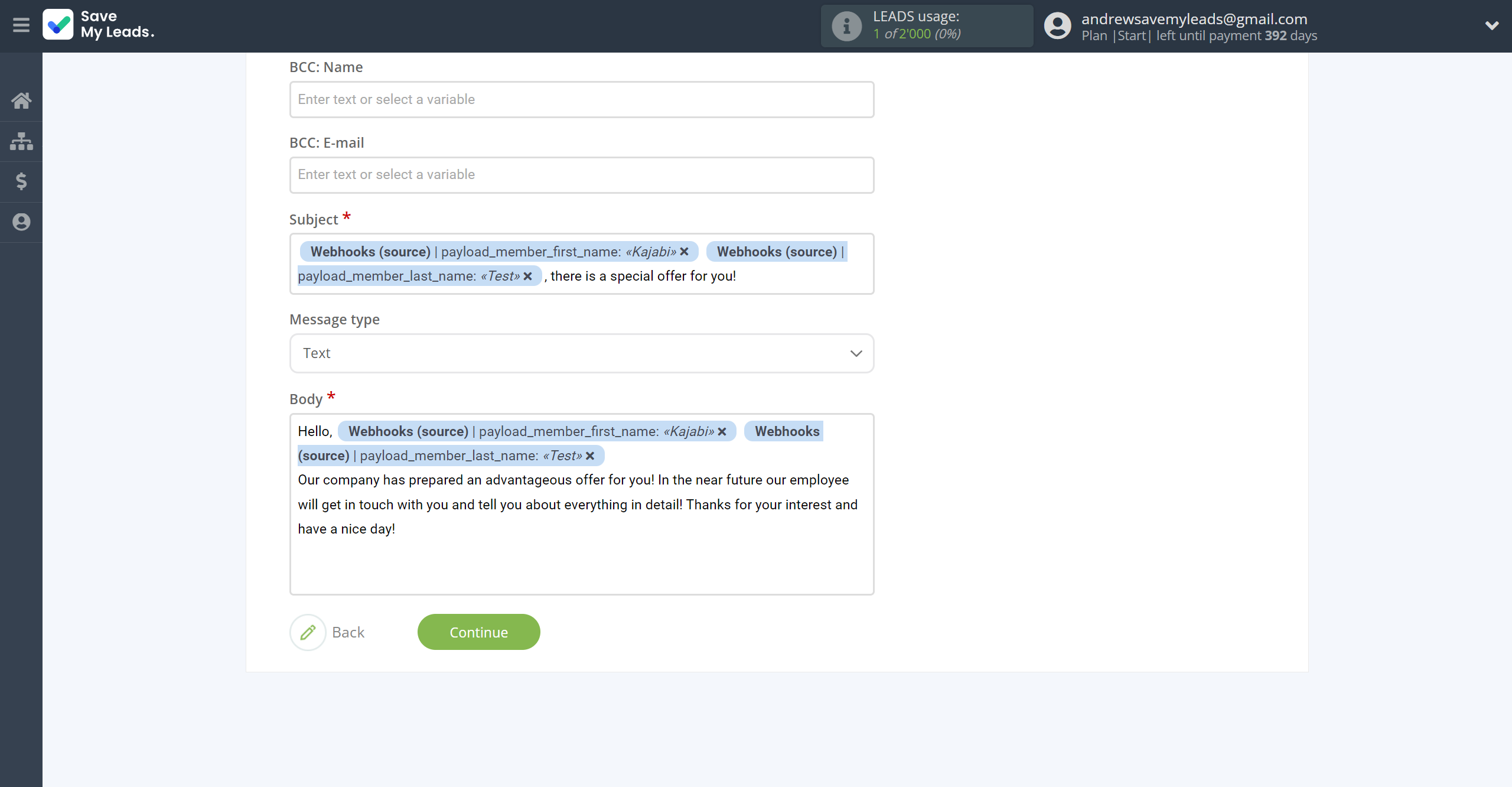Open the hamburger menu in top bar
This screenshot has height=787, width=1512.
click(21, 25)
